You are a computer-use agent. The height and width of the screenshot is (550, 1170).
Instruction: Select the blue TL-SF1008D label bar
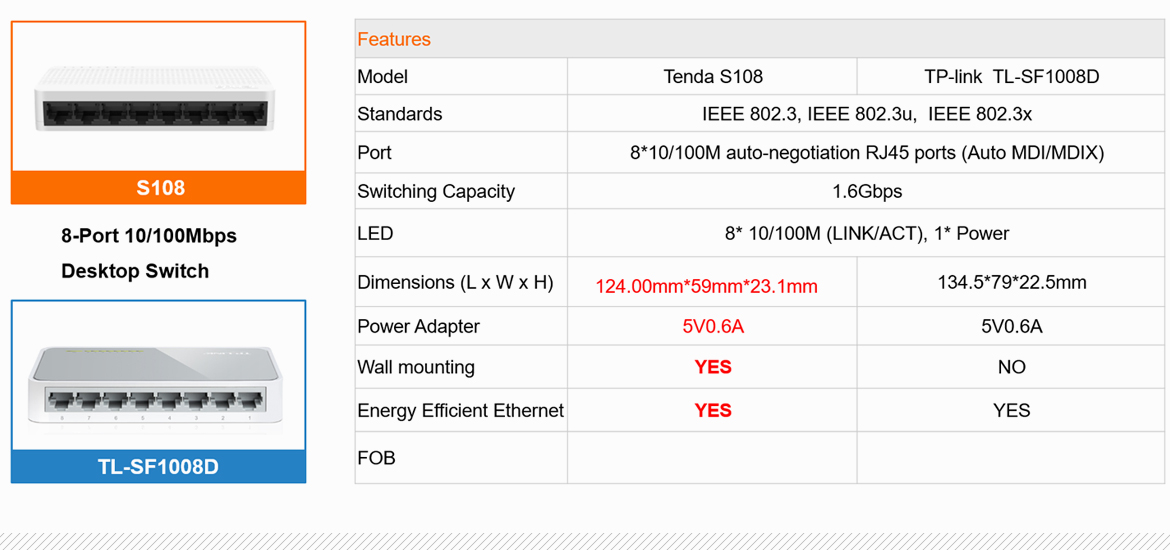[x=159, y=467]
